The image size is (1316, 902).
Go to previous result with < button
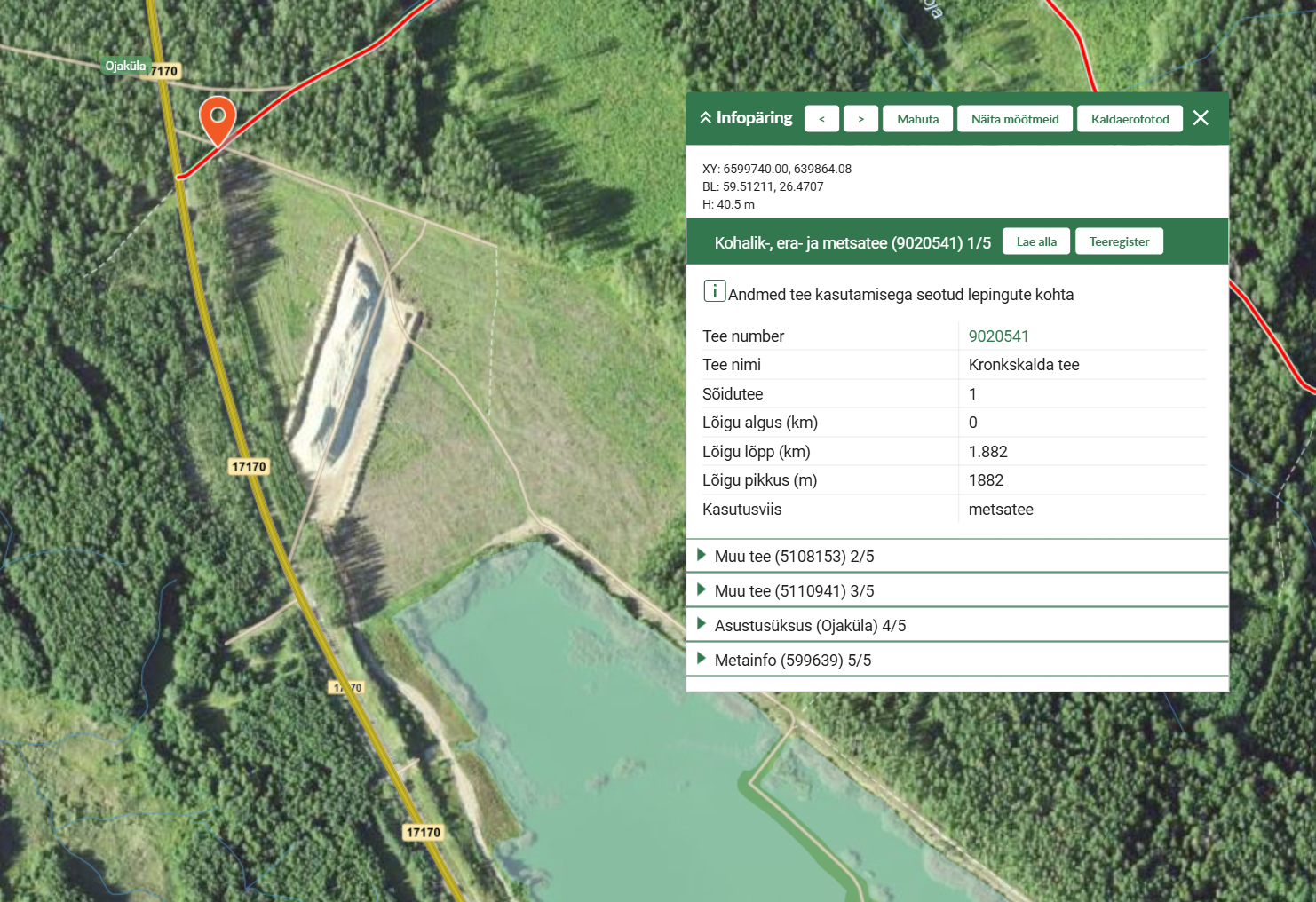point(821,119)
